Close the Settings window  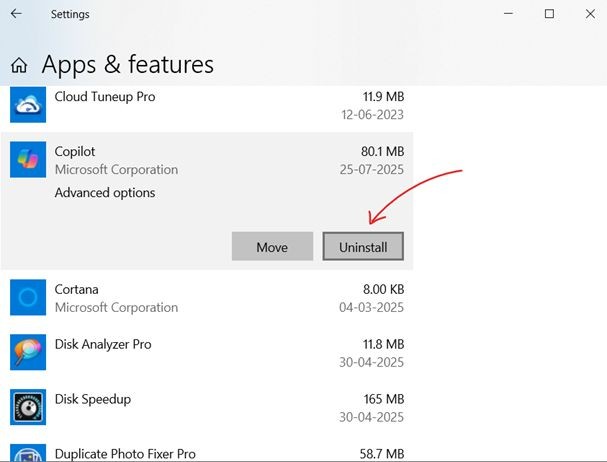(590, 14)
